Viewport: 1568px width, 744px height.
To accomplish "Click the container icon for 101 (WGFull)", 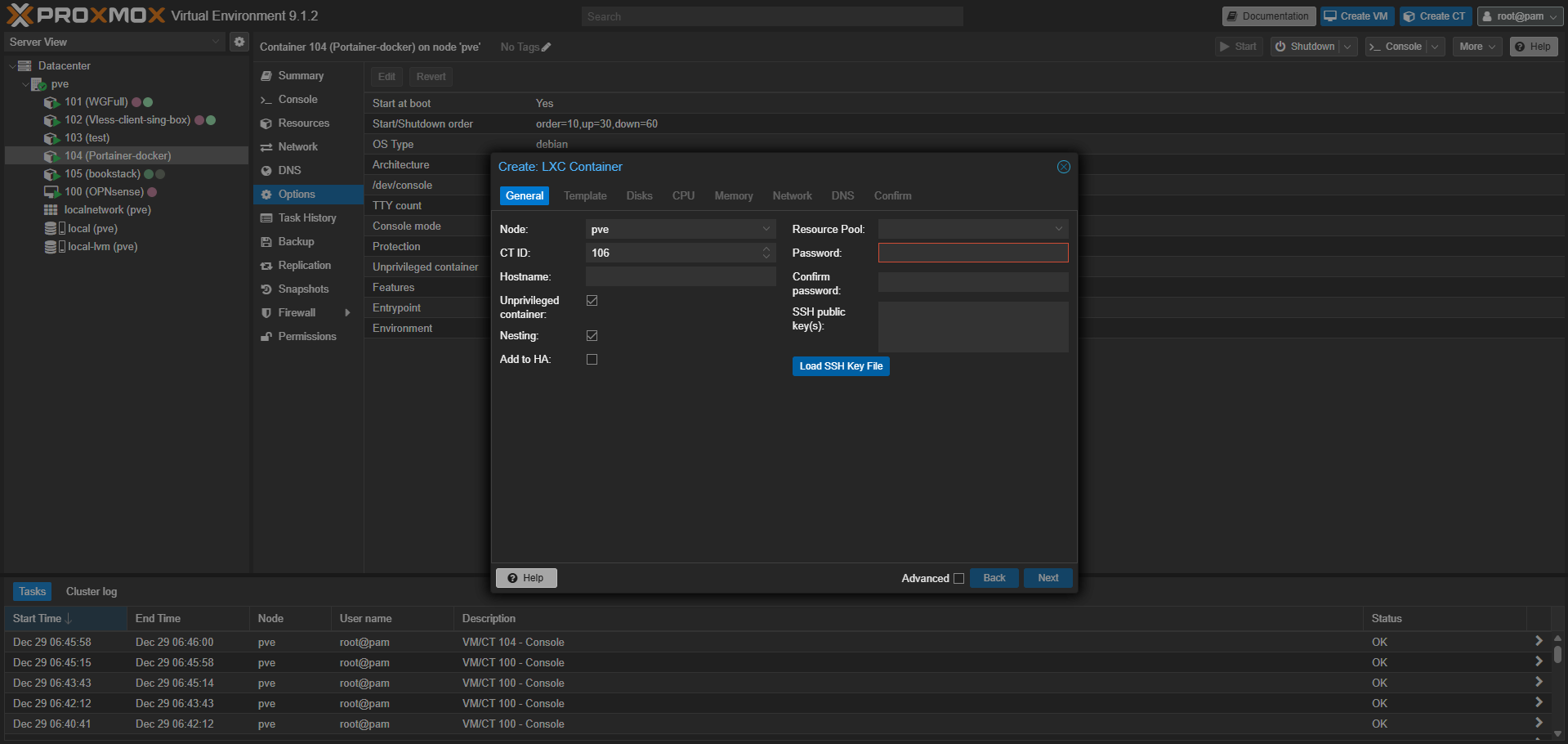I will (51, 102).
